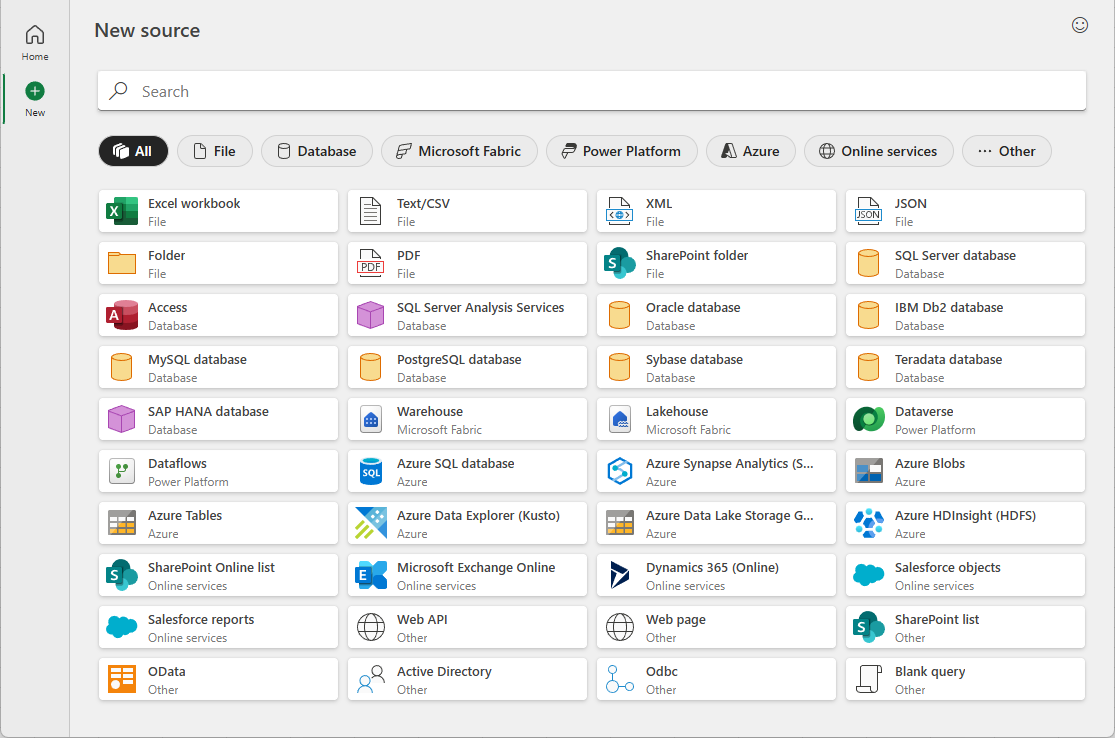The width and height of the screenshot is (1115, 738).
Task: Click the feedback smiley face icon
Action: (1080, 26)
